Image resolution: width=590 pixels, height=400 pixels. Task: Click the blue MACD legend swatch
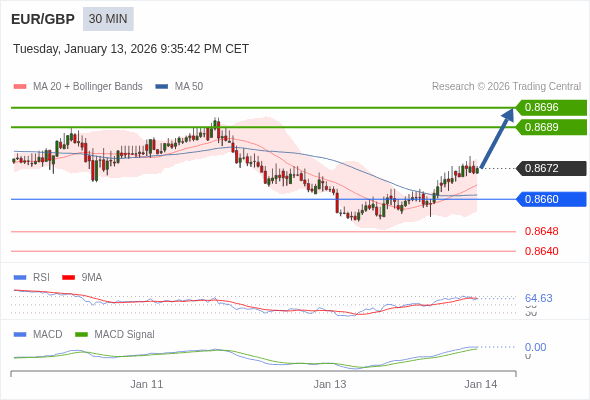click(20, 335)
